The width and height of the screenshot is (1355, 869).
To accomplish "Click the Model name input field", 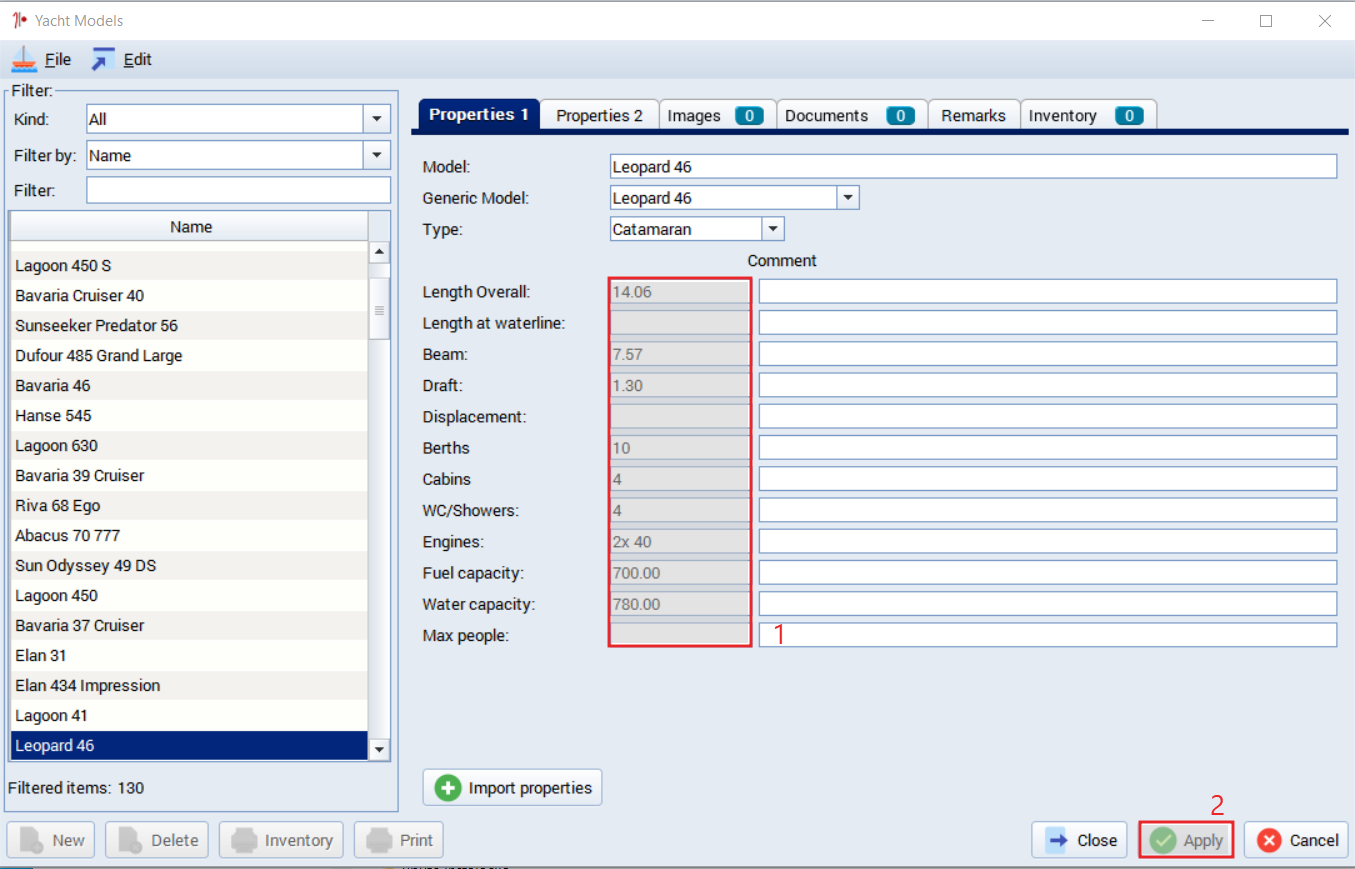I will 973,166.
